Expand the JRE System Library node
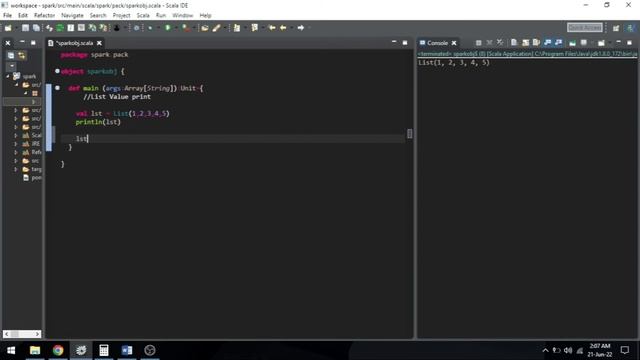 coord(16,144)
